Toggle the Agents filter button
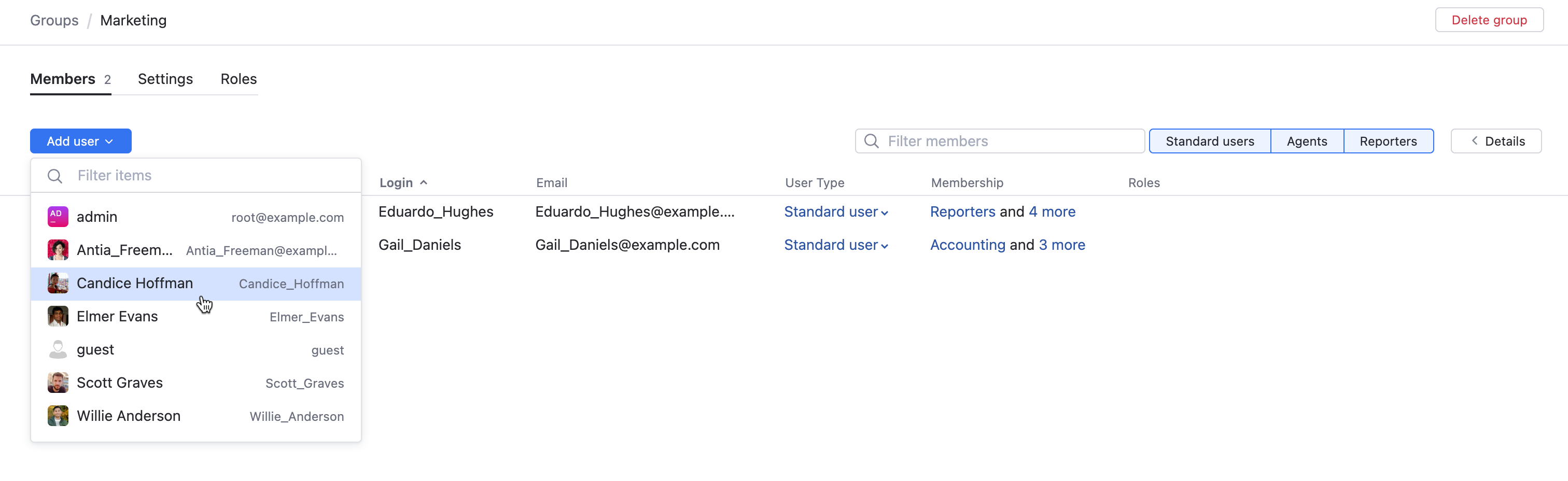This screenshot has width=1568, height=481. [x=1306, y=141]
